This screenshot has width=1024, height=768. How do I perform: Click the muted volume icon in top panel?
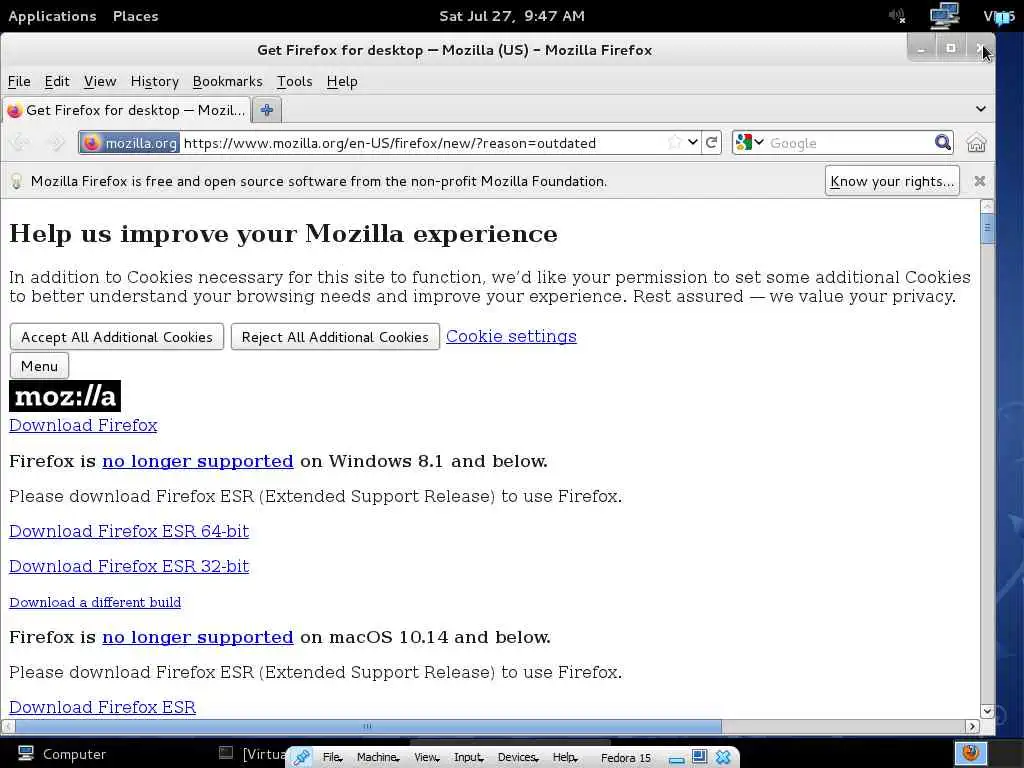(x=897, y=16)
